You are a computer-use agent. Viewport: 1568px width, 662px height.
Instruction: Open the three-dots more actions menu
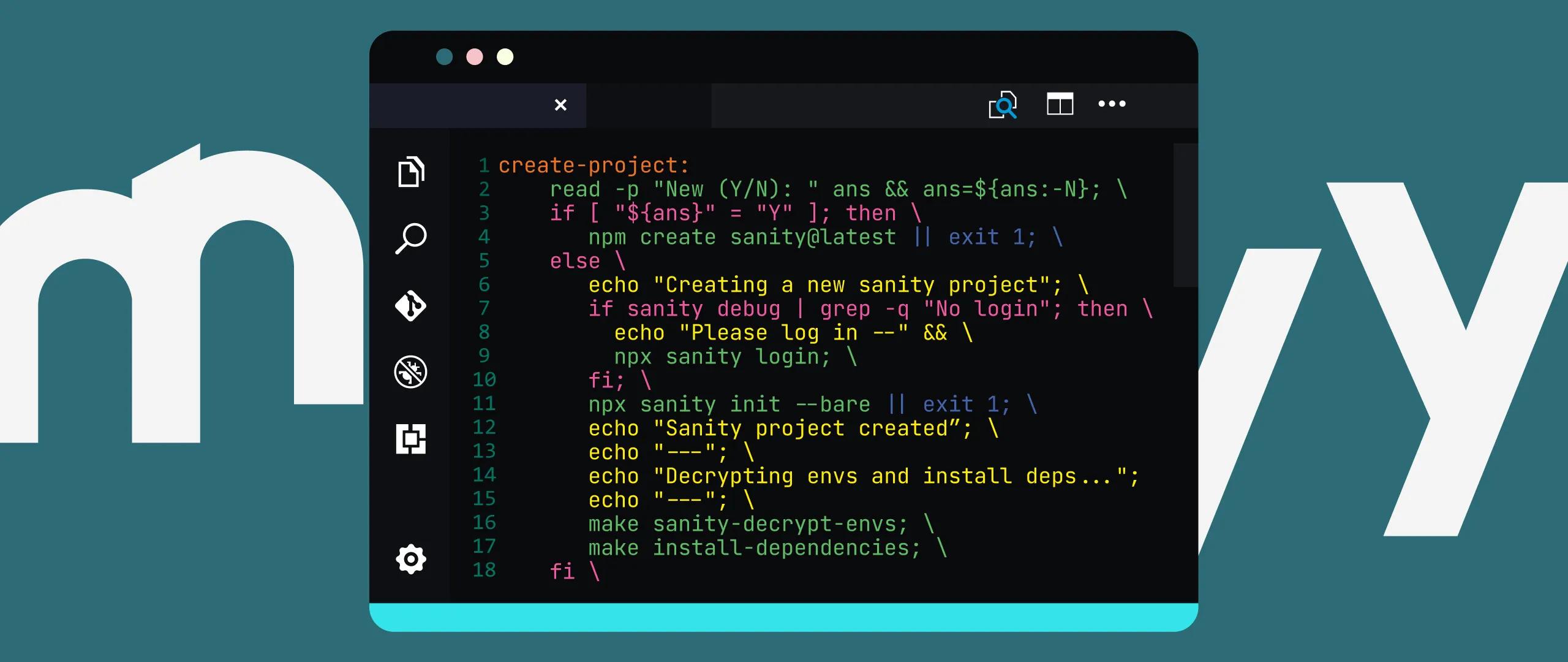click(1112, 104)
